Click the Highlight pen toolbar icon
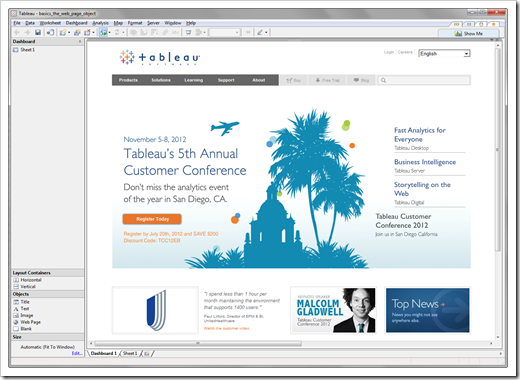 (260, 32)
